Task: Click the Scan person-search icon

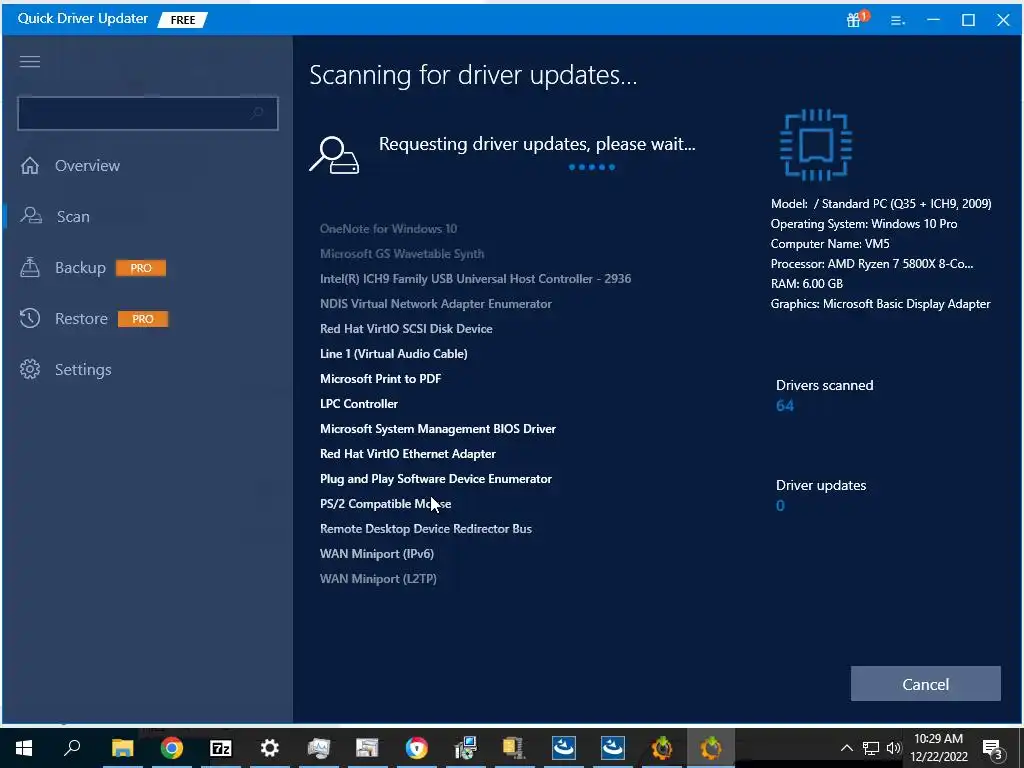Action: pyautogui.click(x=31, y=216)
